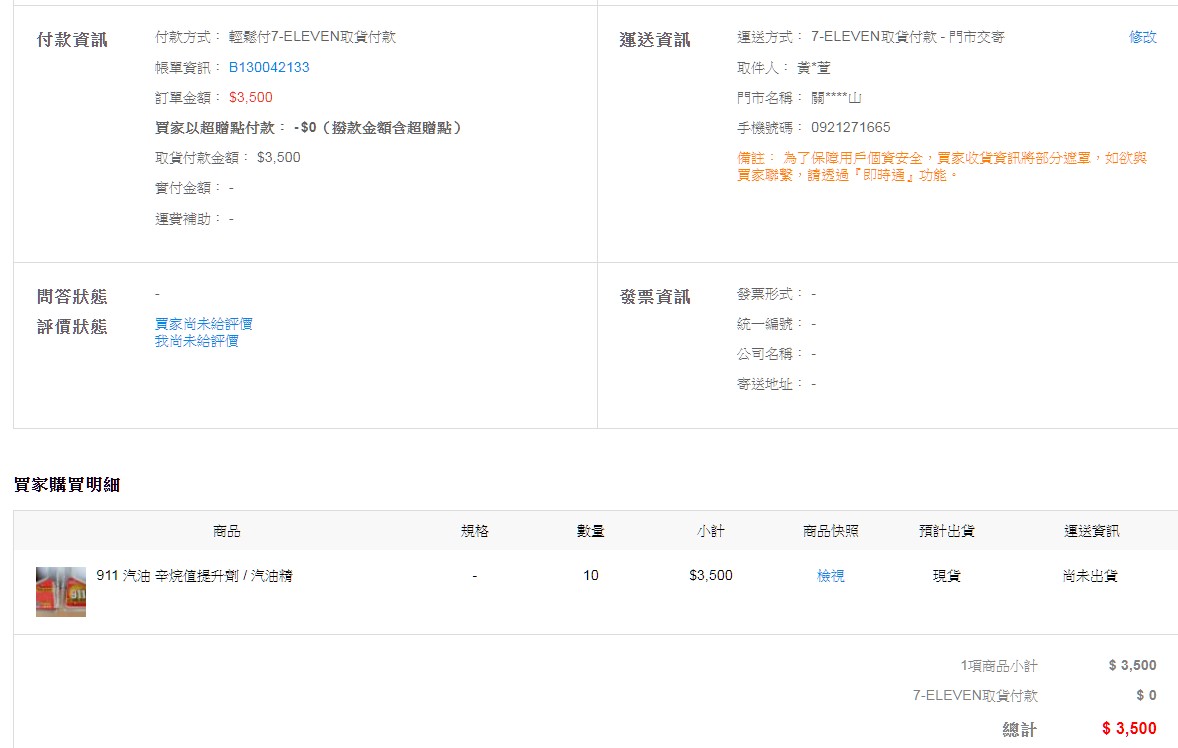Screen dimensions: 1178x748
Task: Click the orange 備註 privacy notice text
Action: tap(940, 166)
